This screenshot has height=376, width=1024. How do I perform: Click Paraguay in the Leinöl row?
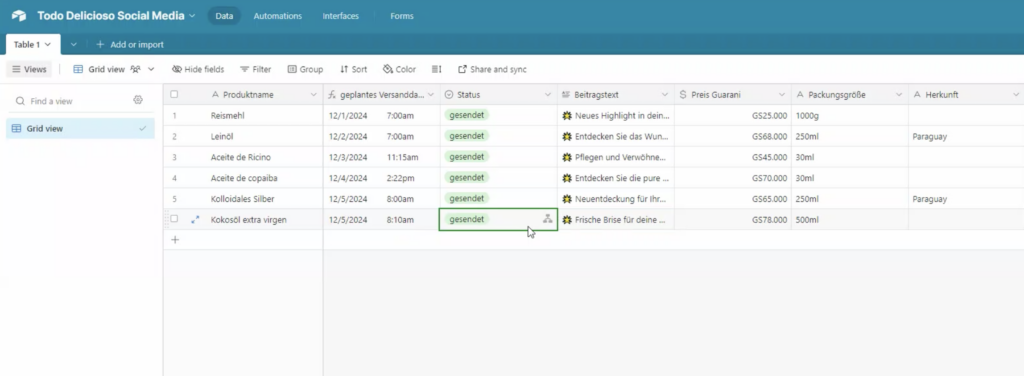(x=930, y=136)
